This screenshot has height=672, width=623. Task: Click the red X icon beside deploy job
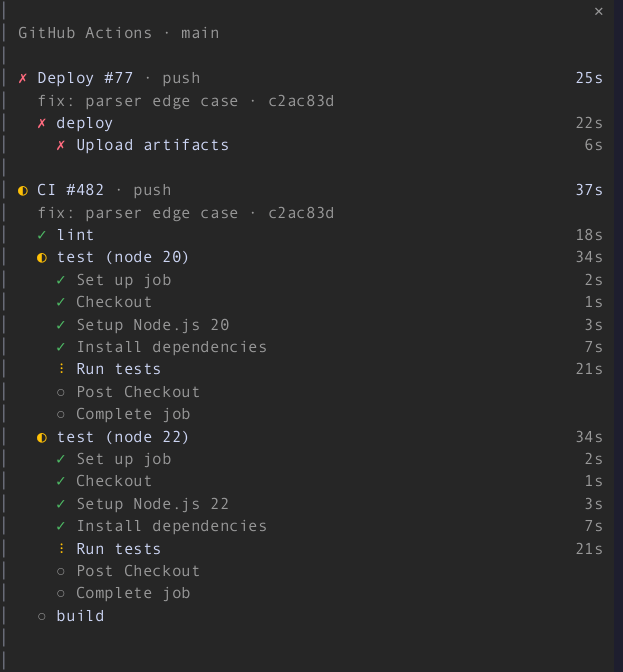(x=42, y=123)
